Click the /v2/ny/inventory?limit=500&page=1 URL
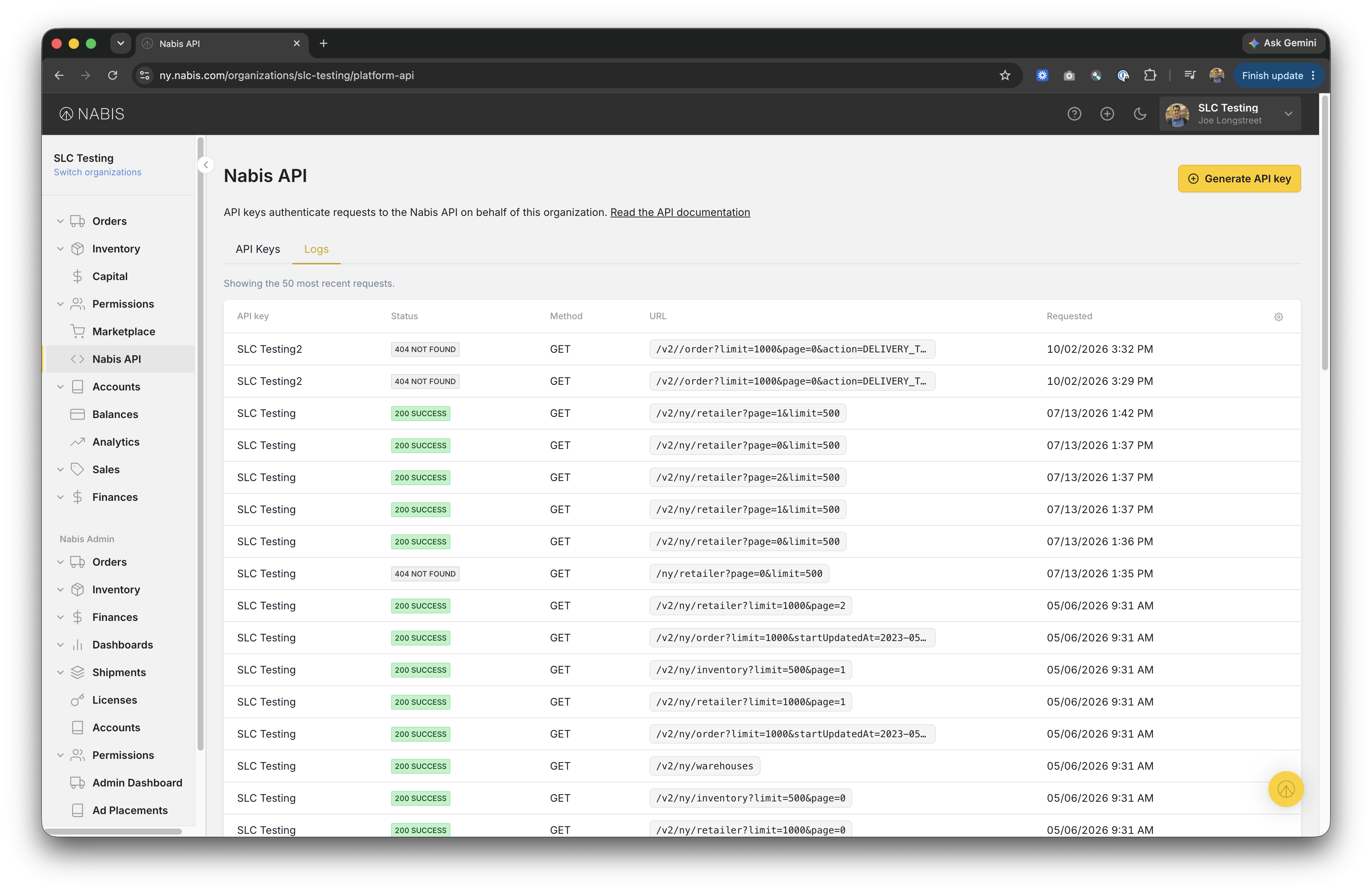 coord(750,669)
